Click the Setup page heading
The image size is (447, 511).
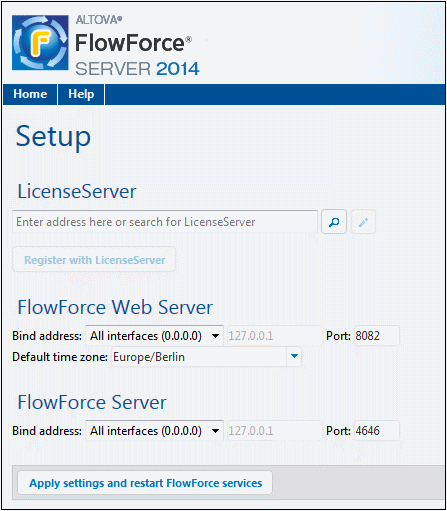coord(53,137)
